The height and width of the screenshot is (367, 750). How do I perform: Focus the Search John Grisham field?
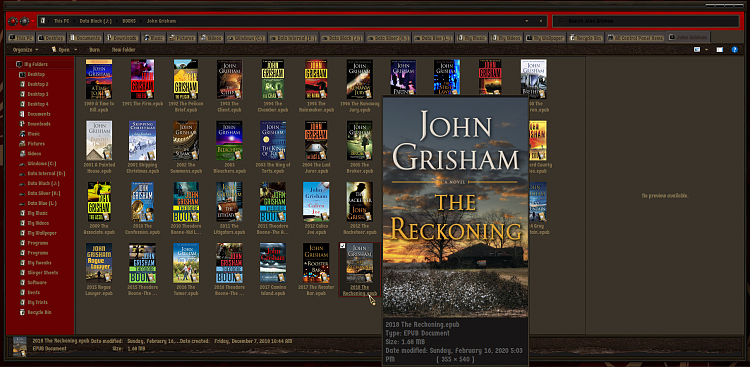click(646, 21)
